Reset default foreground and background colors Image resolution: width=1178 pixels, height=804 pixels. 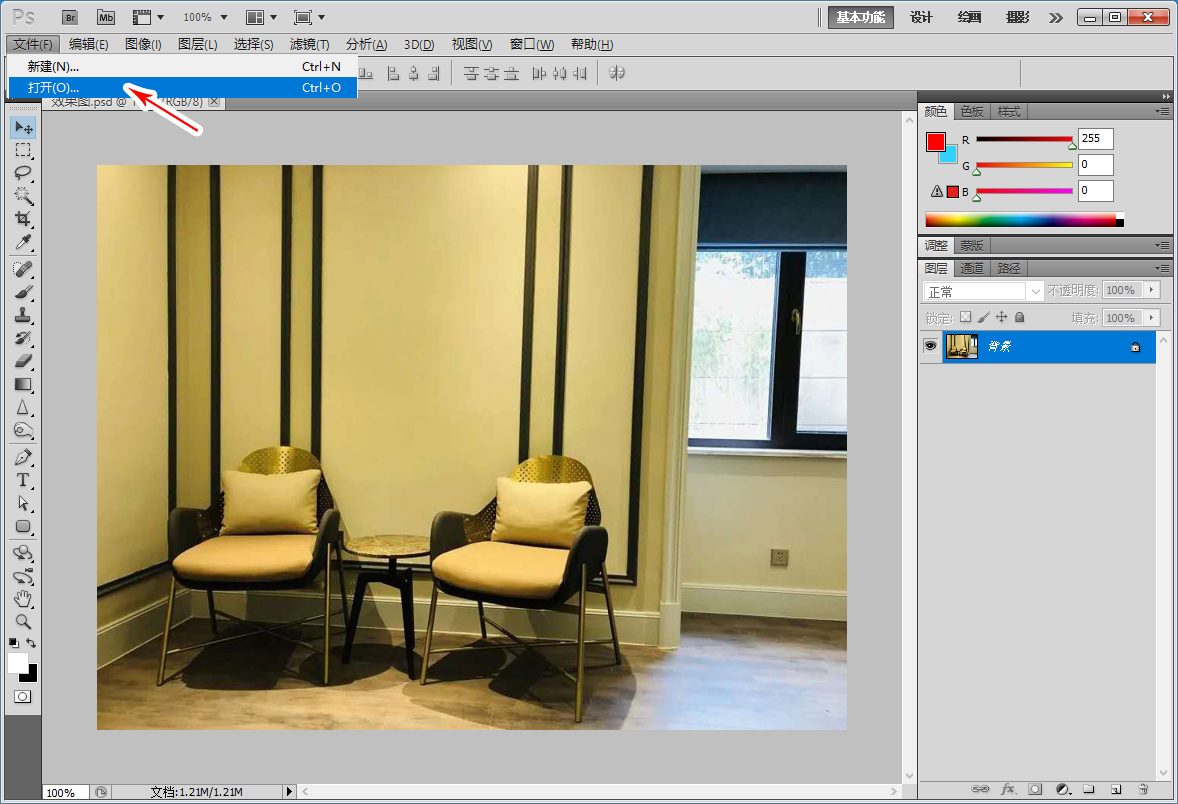tap(14, 643)
